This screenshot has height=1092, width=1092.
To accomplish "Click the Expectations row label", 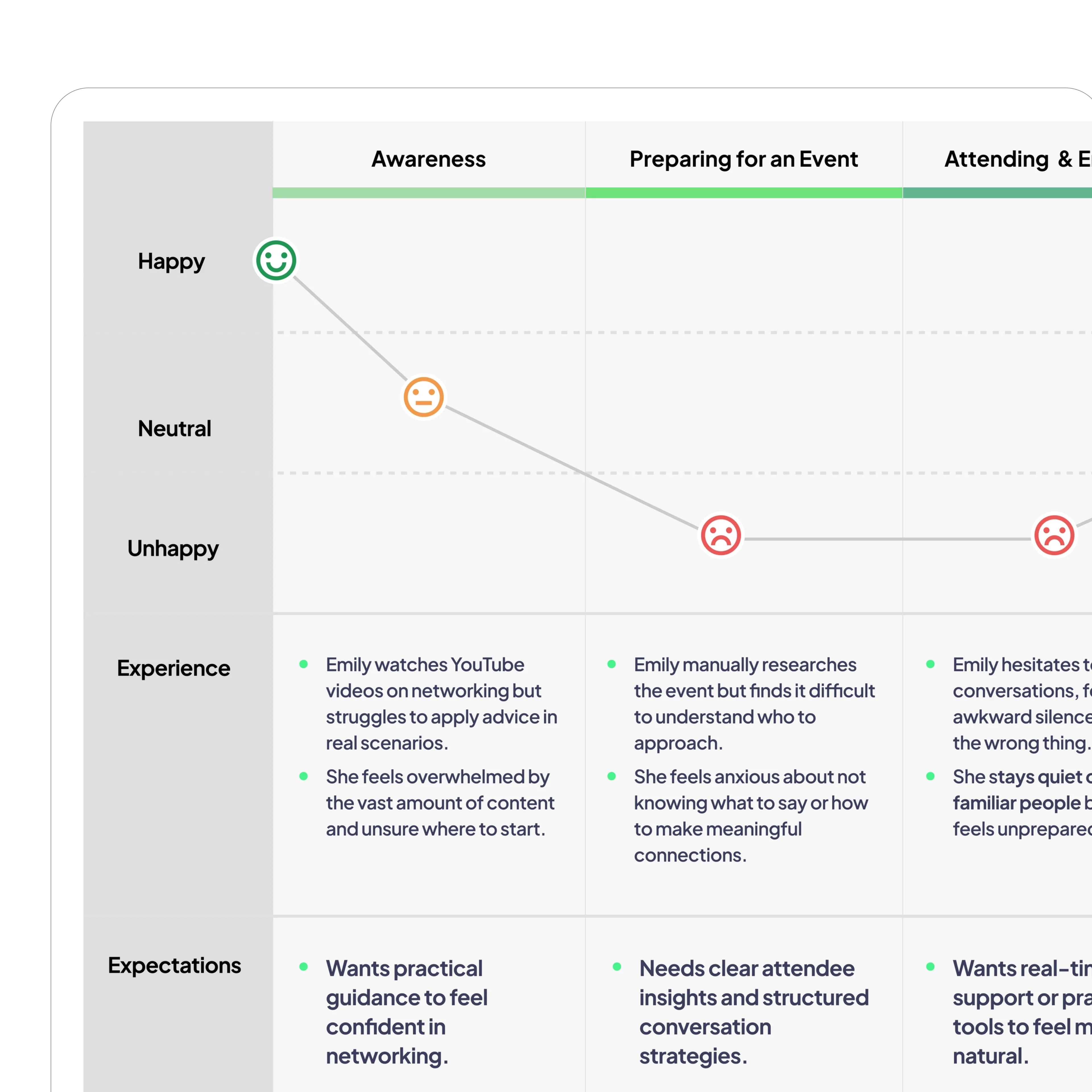I will [174, 965].
